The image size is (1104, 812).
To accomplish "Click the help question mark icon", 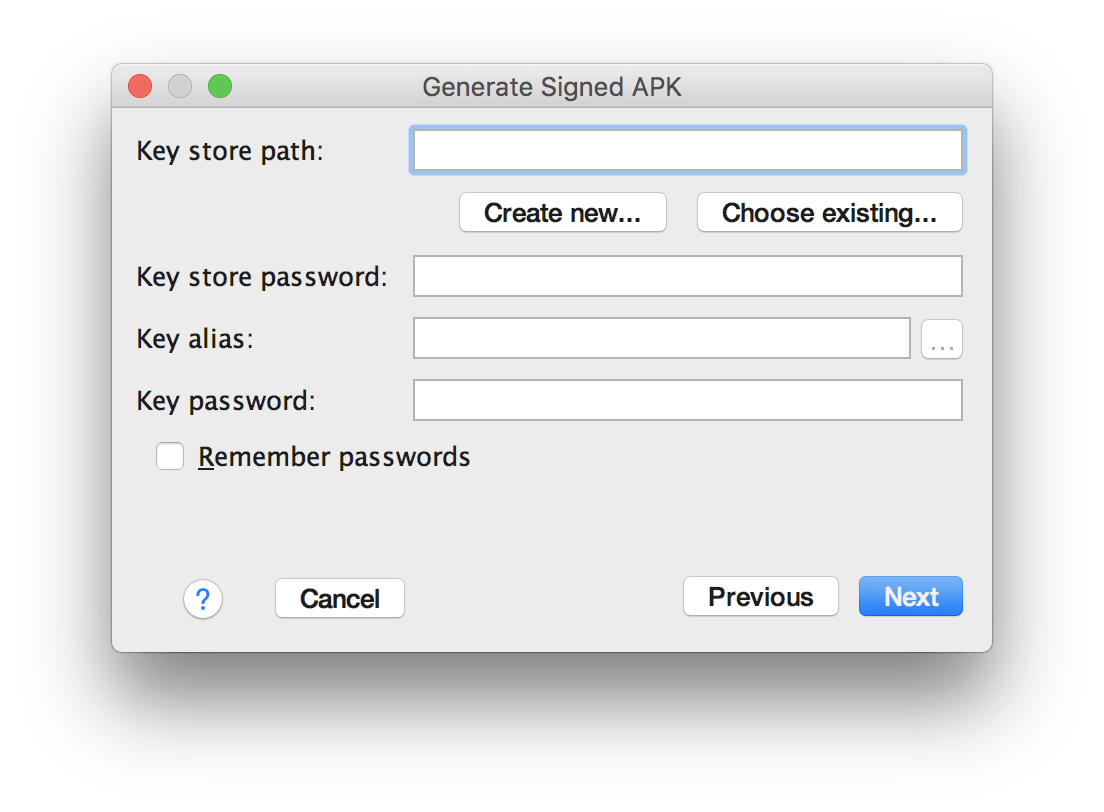I will point(202,597).
